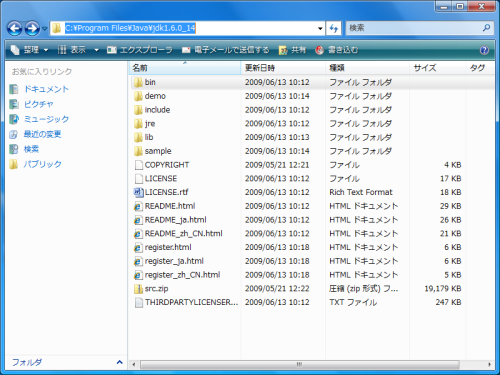This screenshot has width=500, height=375.
Task: Select the lib folder icon
Action: (138, 137)
